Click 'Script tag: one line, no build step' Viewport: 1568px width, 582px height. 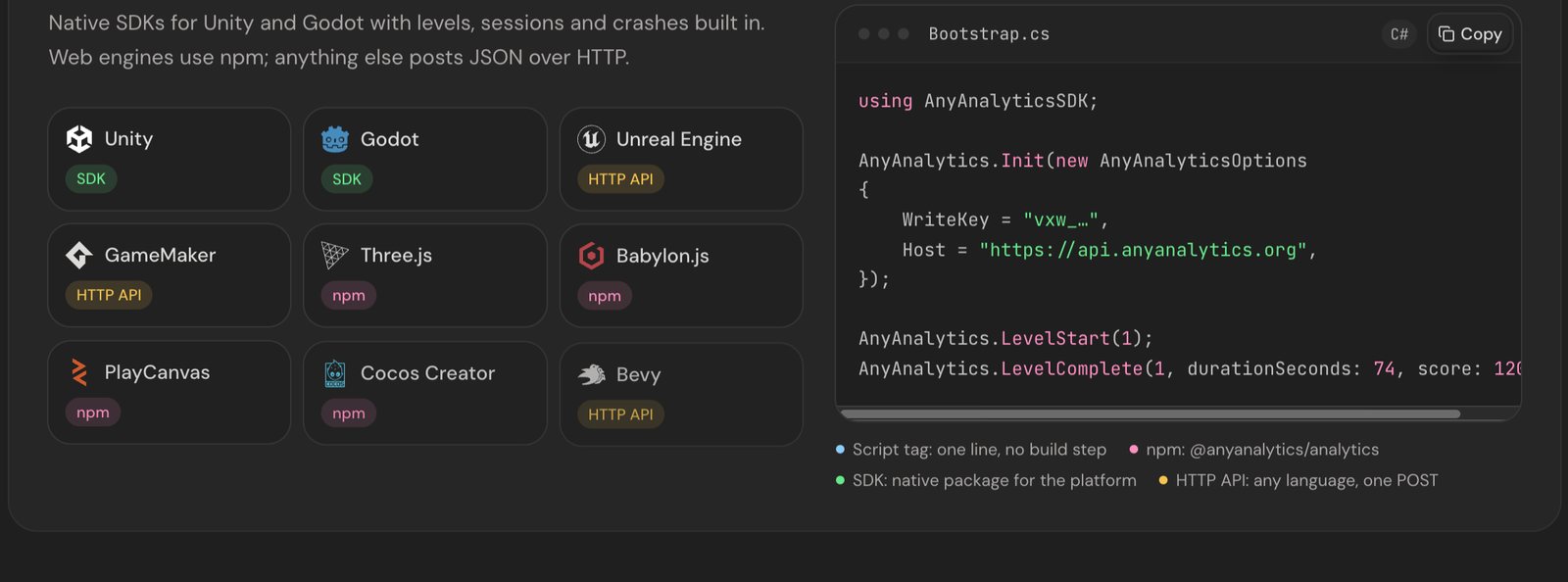(979, 450)
